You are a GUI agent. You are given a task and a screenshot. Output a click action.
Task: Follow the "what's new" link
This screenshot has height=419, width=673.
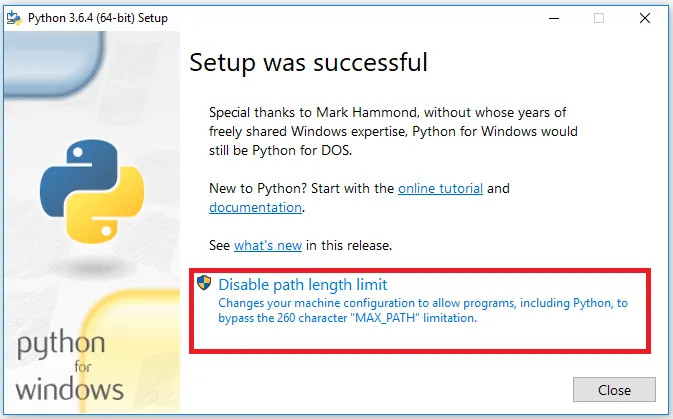(268, 245)
